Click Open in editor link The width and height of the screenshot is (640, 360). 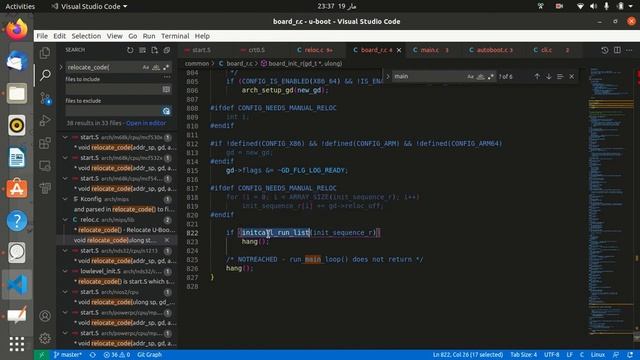pyautogui.click(x=146, y=123)
